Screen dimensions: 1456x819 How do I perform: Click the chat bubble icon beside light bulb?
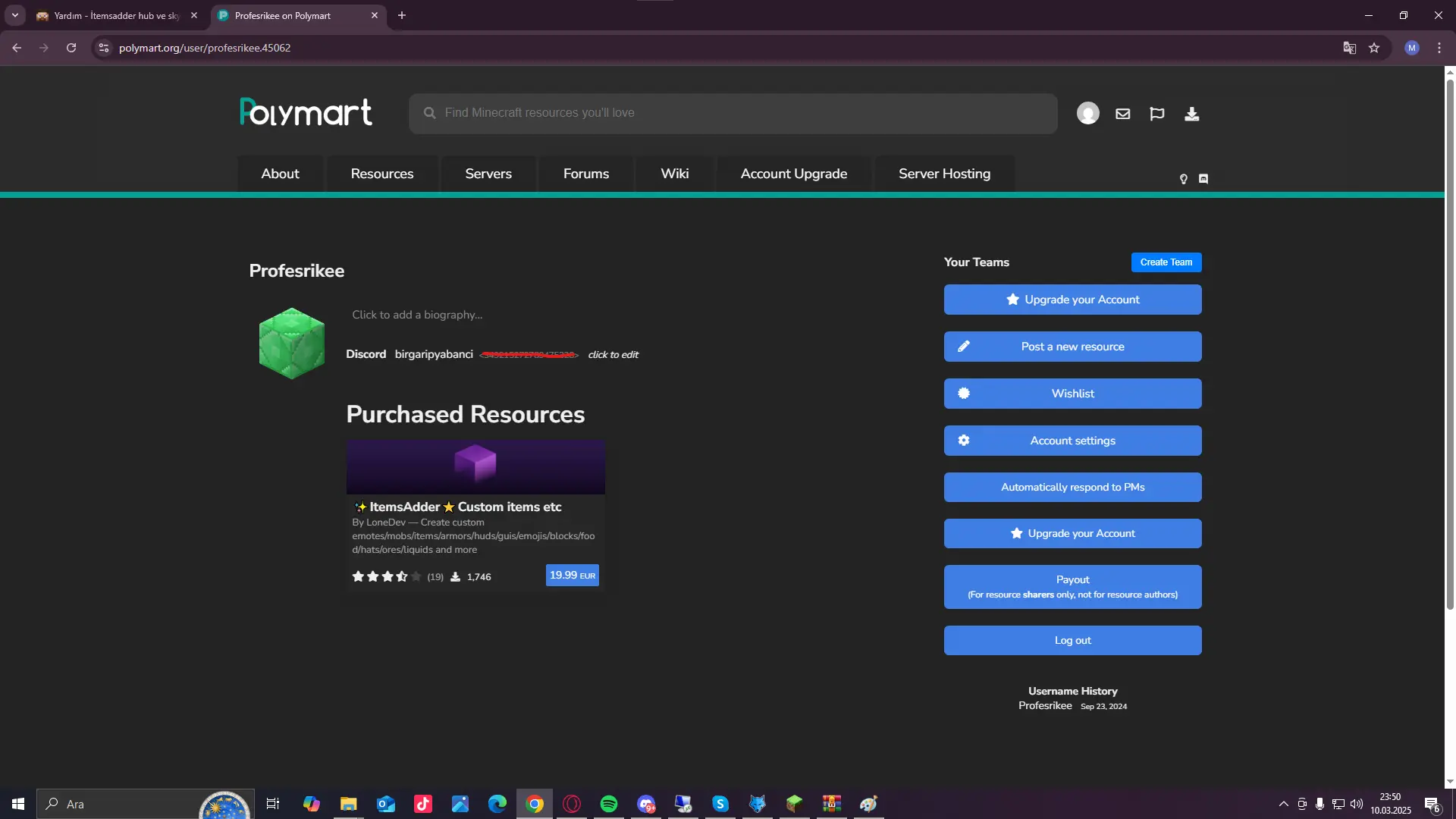[x=1203, y=179]
